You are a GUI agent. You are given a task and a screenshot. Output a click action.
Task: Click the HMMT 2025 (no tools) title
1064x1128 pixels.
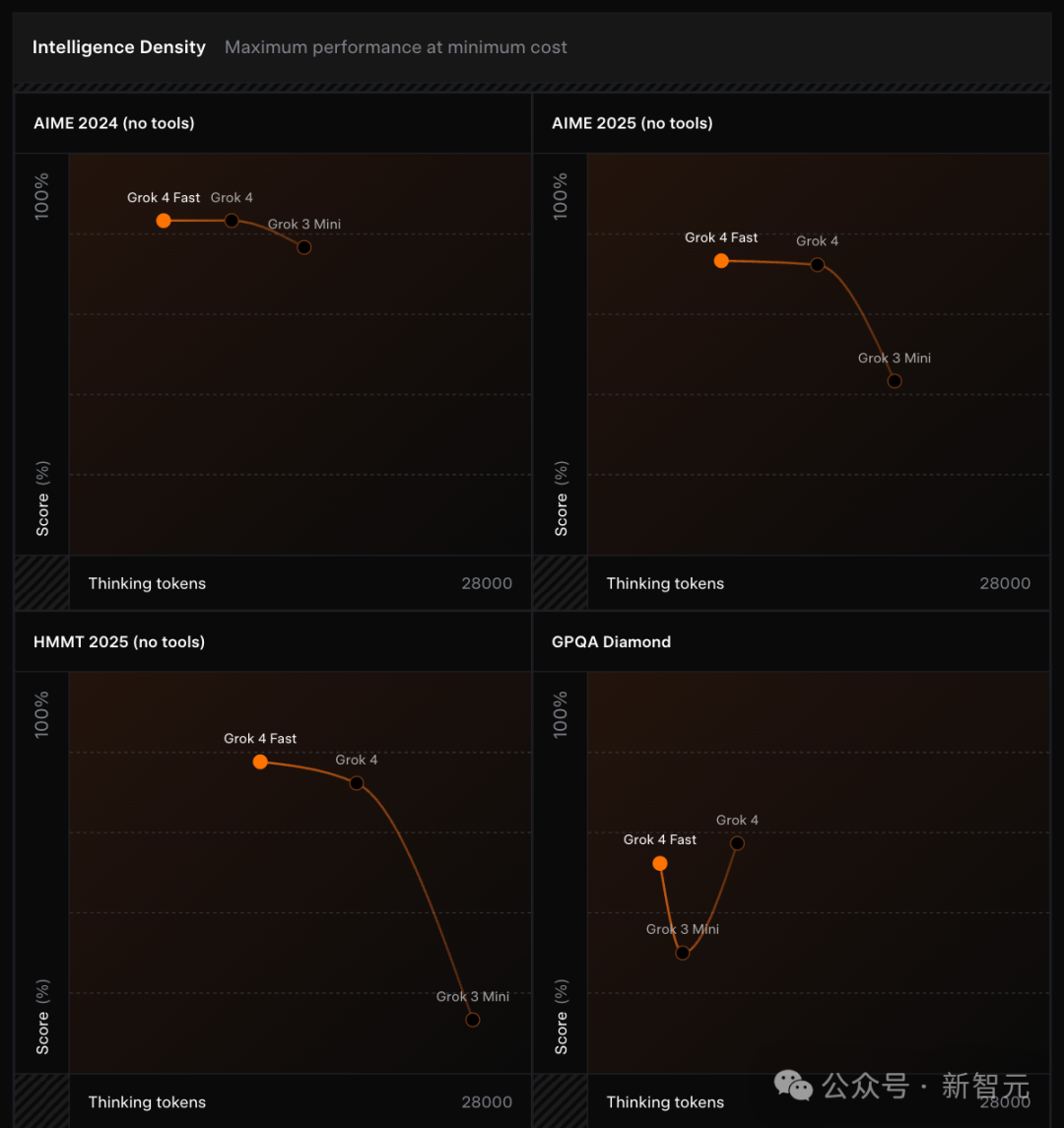(x=119, y=641)
